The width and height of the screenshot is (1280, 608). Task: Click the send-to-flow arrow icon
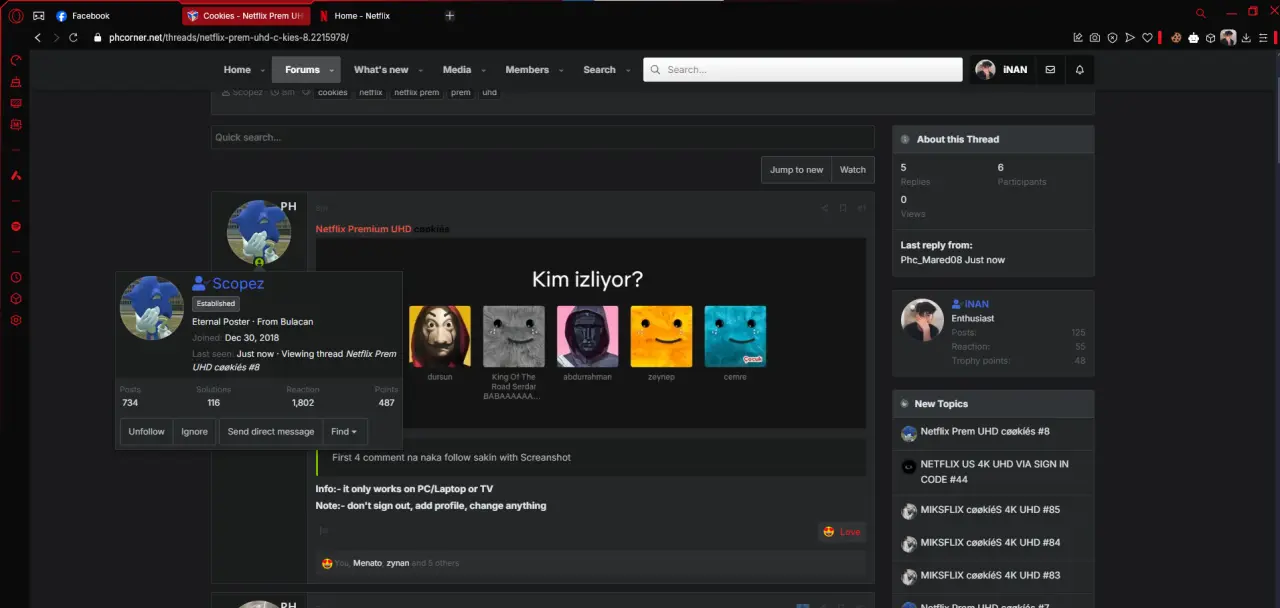1129,38
